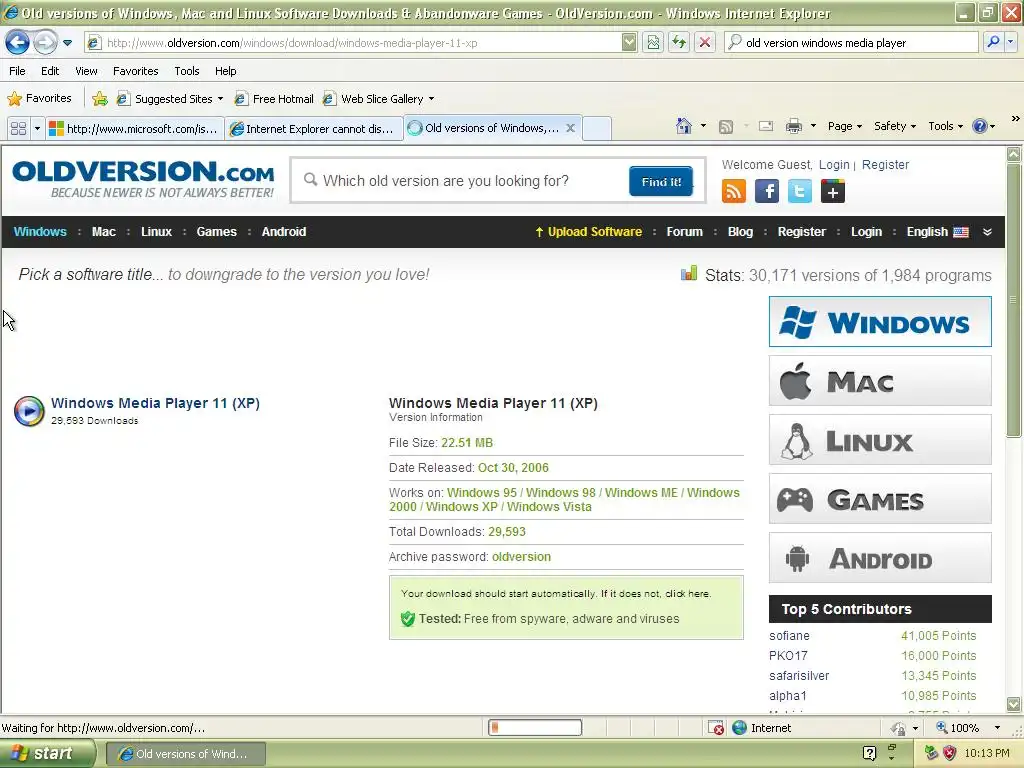Open Web Slice Gallery dropdown
This screenshot has width=1024, height=768.
pos(379,99)
